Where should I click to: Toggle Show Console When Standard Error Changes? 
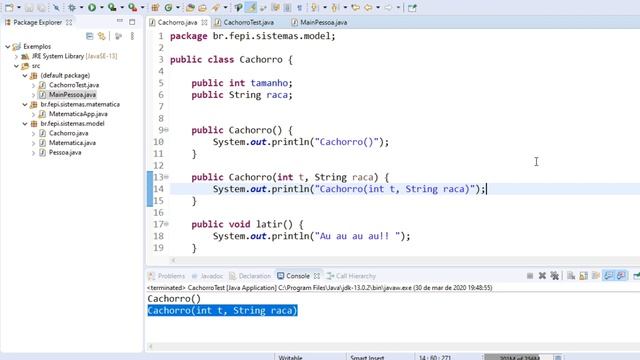(621, 276)
